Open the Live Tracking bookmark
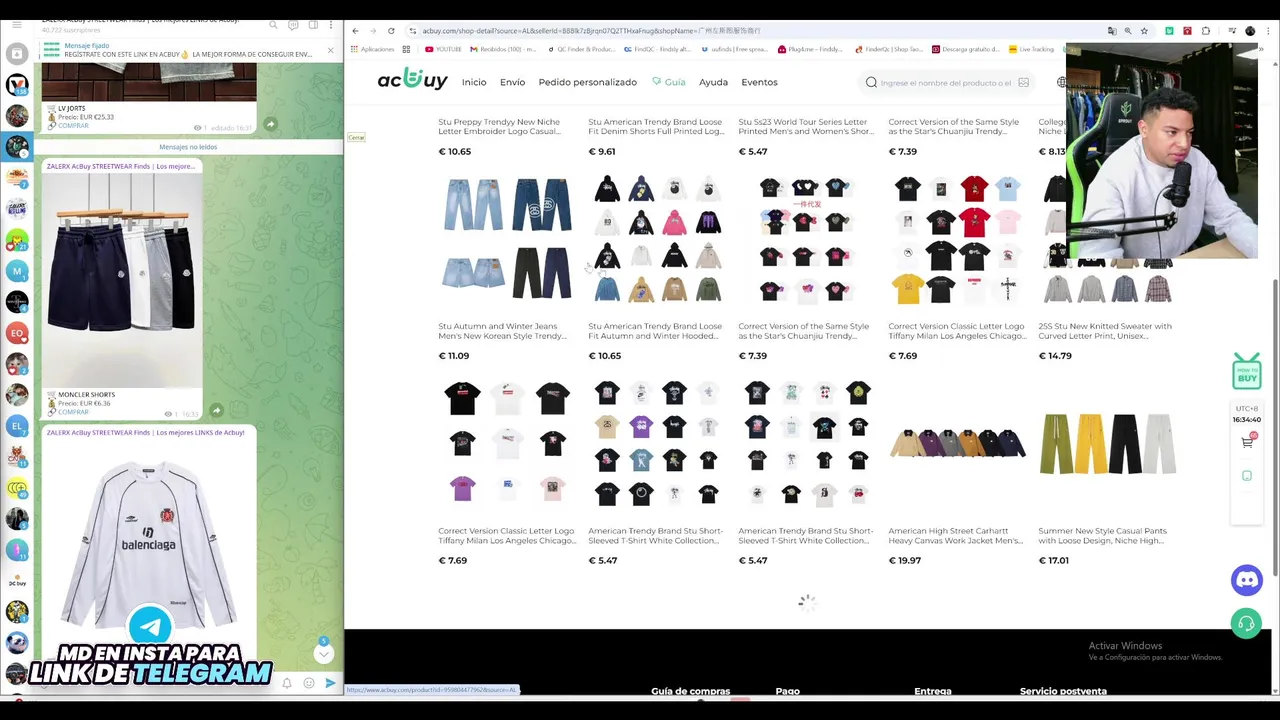 (x=1031, y=49)
